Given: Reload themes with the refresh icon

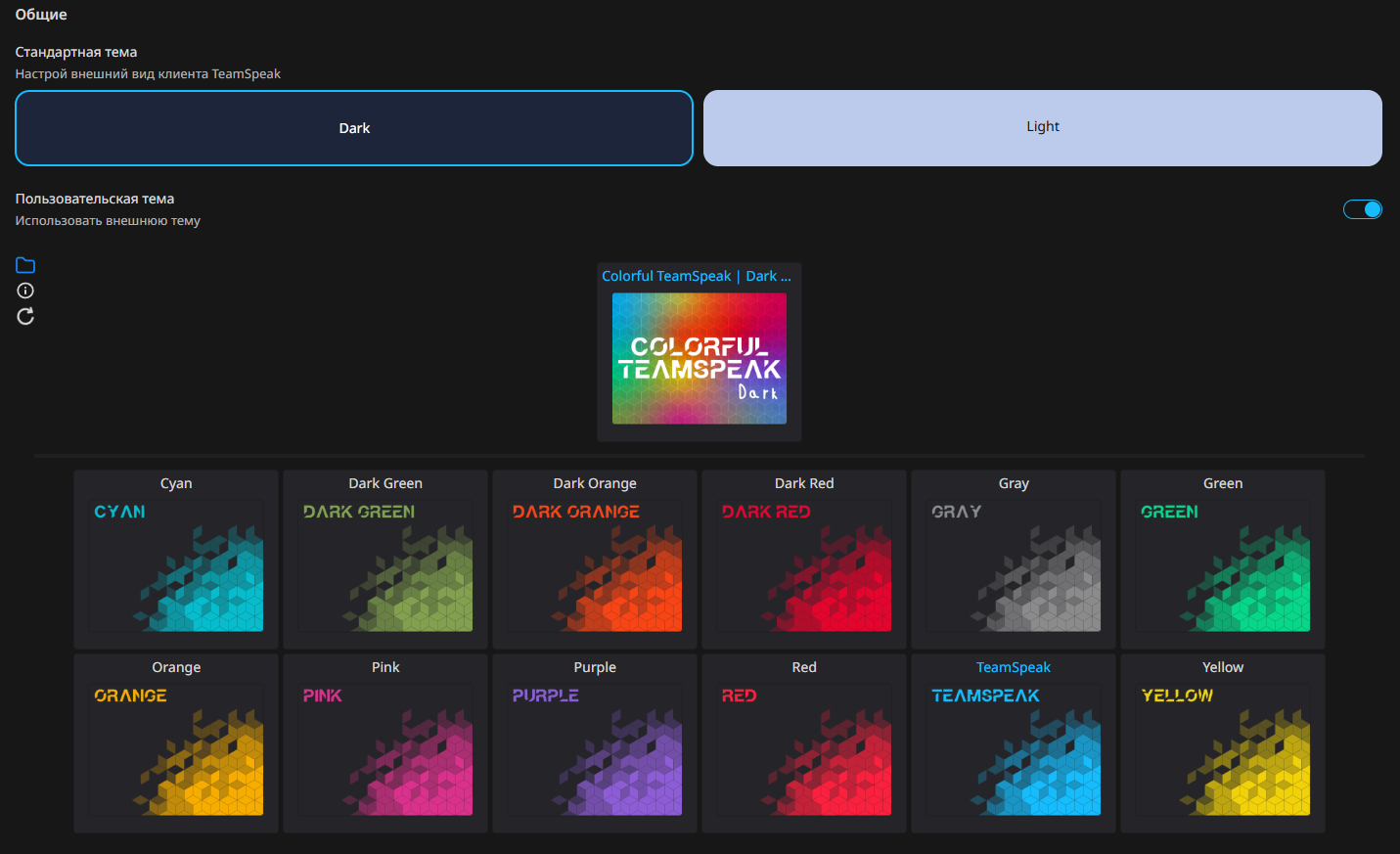Looking at the screenshot, I should tap(25, 316).
